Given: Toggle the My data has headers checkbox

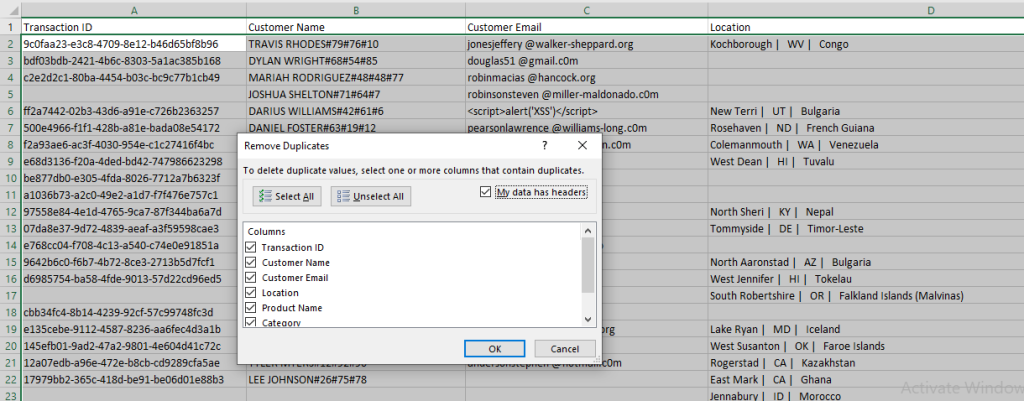Looking at the screenshot, I should pyautogui.click(x=485, y=192).
